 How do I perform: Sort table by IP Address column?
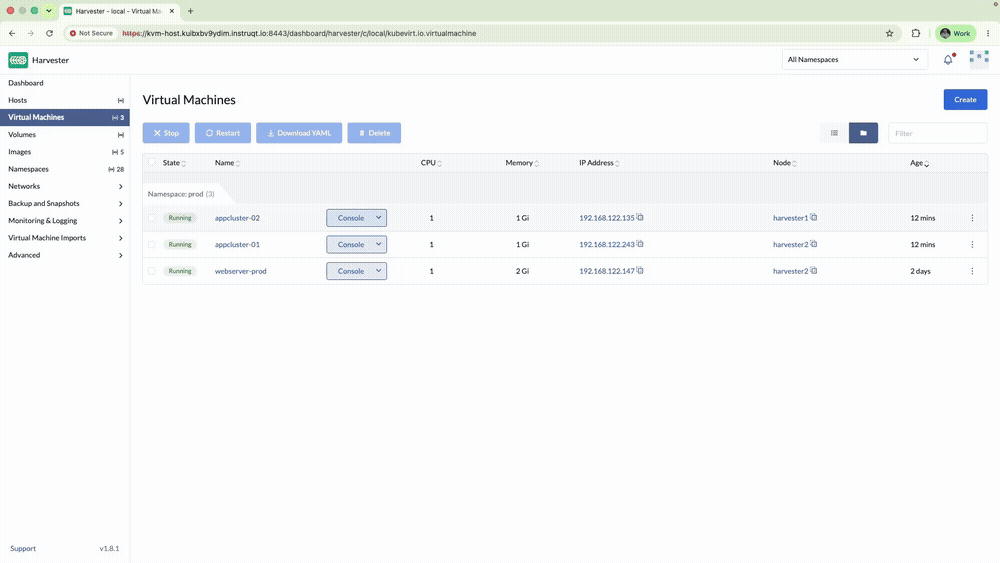[x=599, y=163]
